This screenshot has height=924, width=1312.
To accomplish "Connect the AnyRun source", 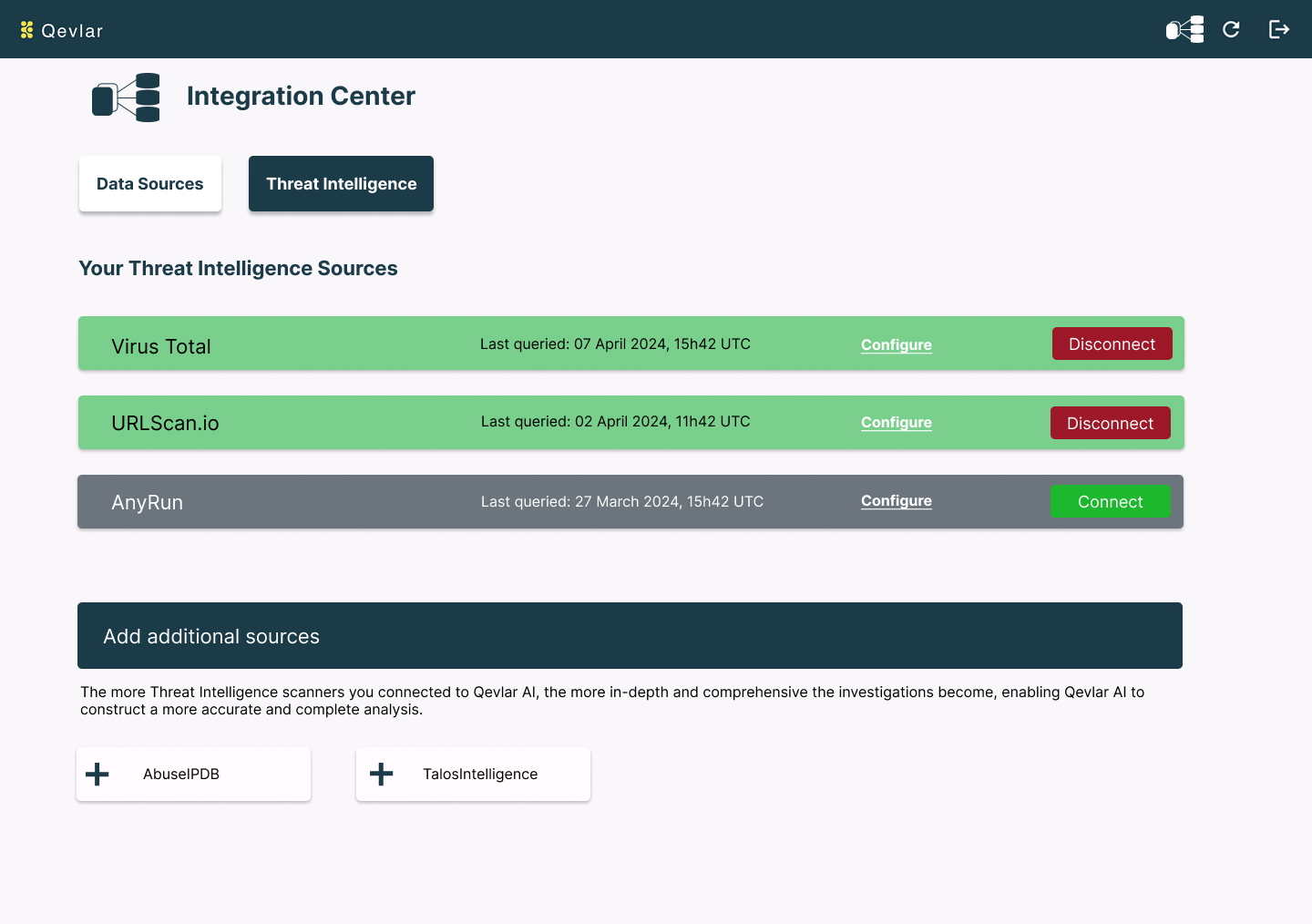I will pyautogui.click(x=1111, y=501).
